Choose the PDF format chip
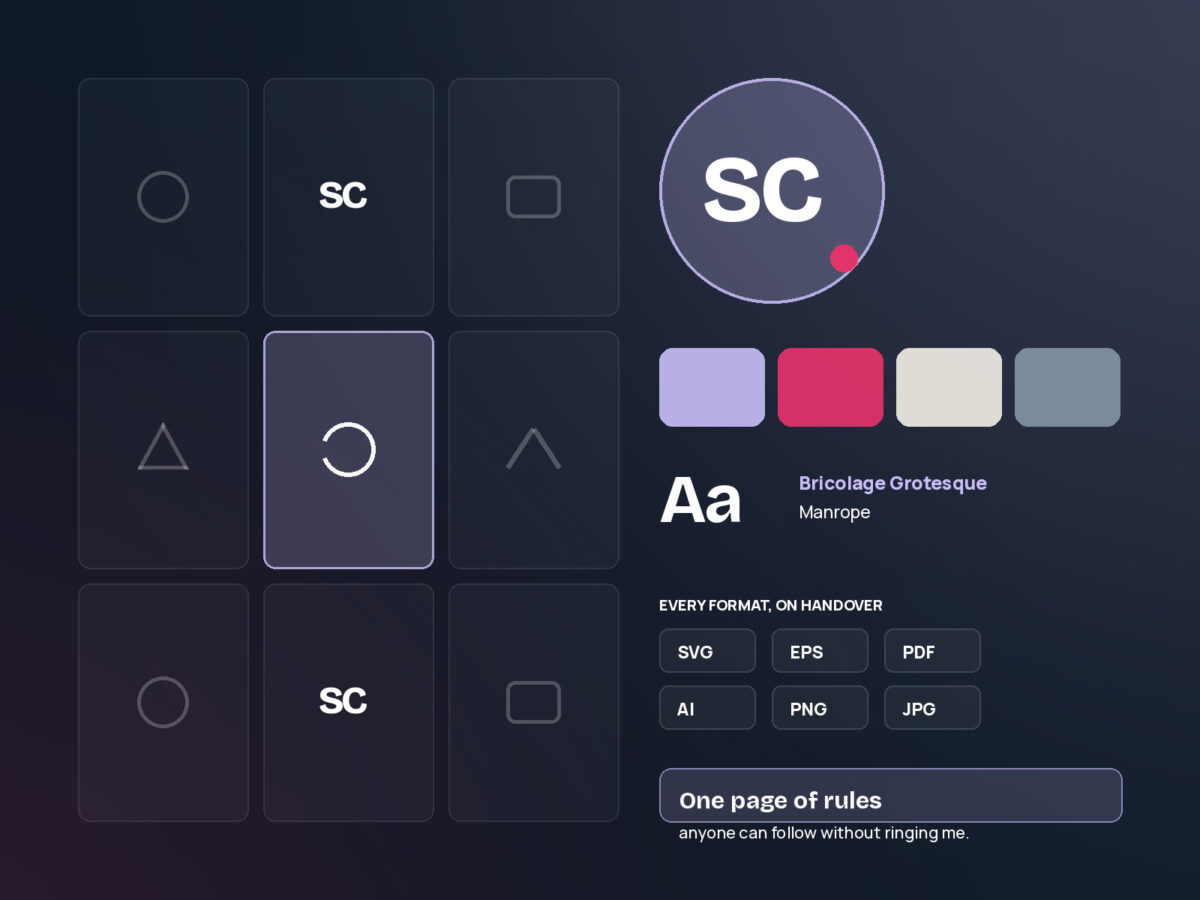 coord(932,651)
